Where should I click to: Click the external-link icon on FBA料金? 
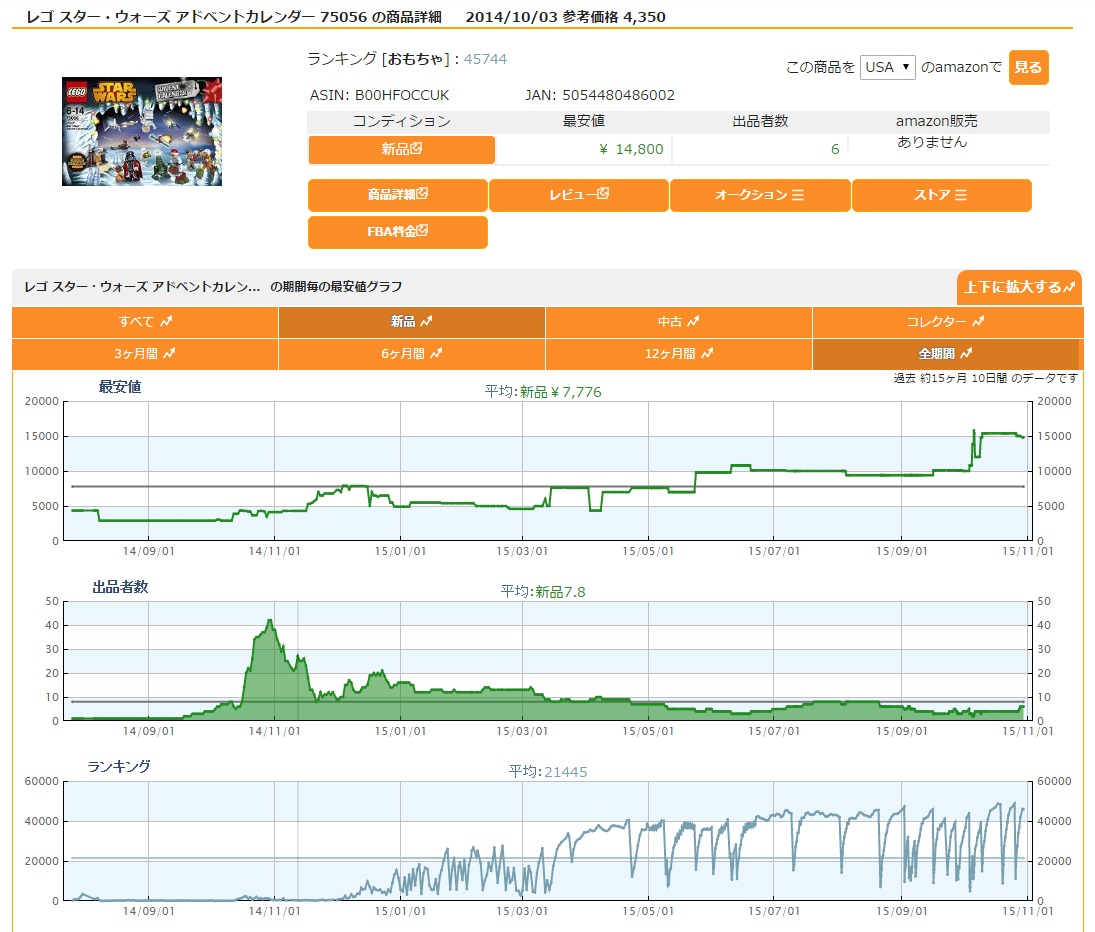click(x=422, y=230)
